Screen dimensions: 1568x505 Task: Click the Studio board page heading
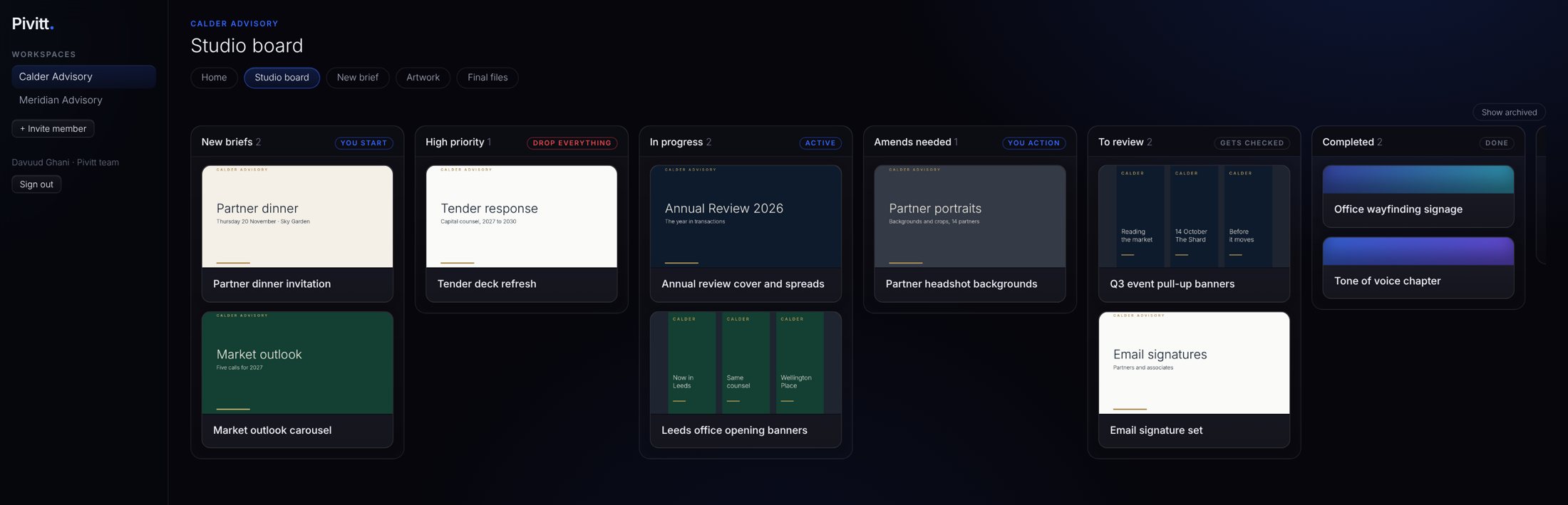coord(247,46)
